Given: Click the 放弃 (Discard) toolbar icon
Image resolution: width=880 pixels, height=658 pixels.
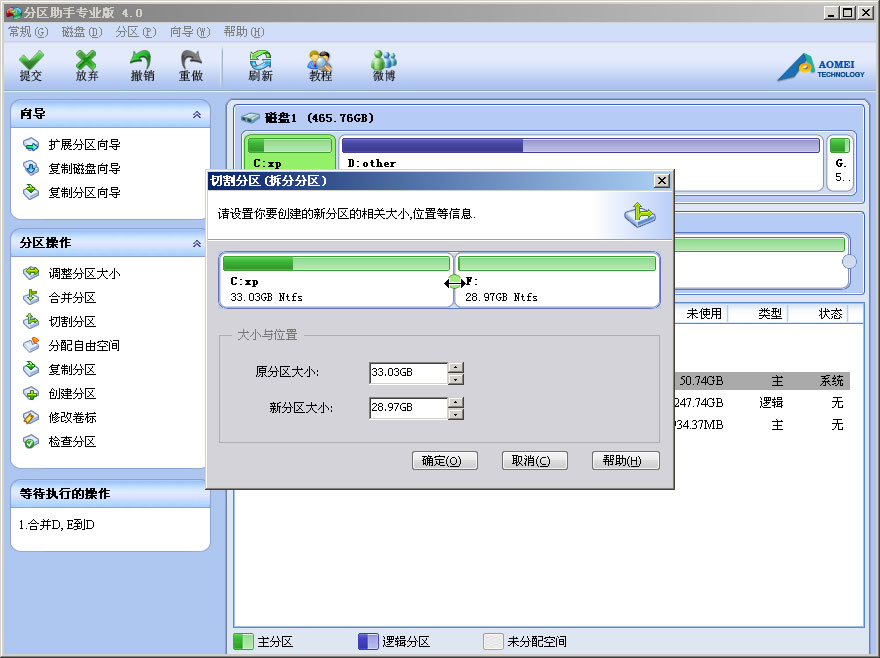Looking at the screenshot, I should 87,66.
